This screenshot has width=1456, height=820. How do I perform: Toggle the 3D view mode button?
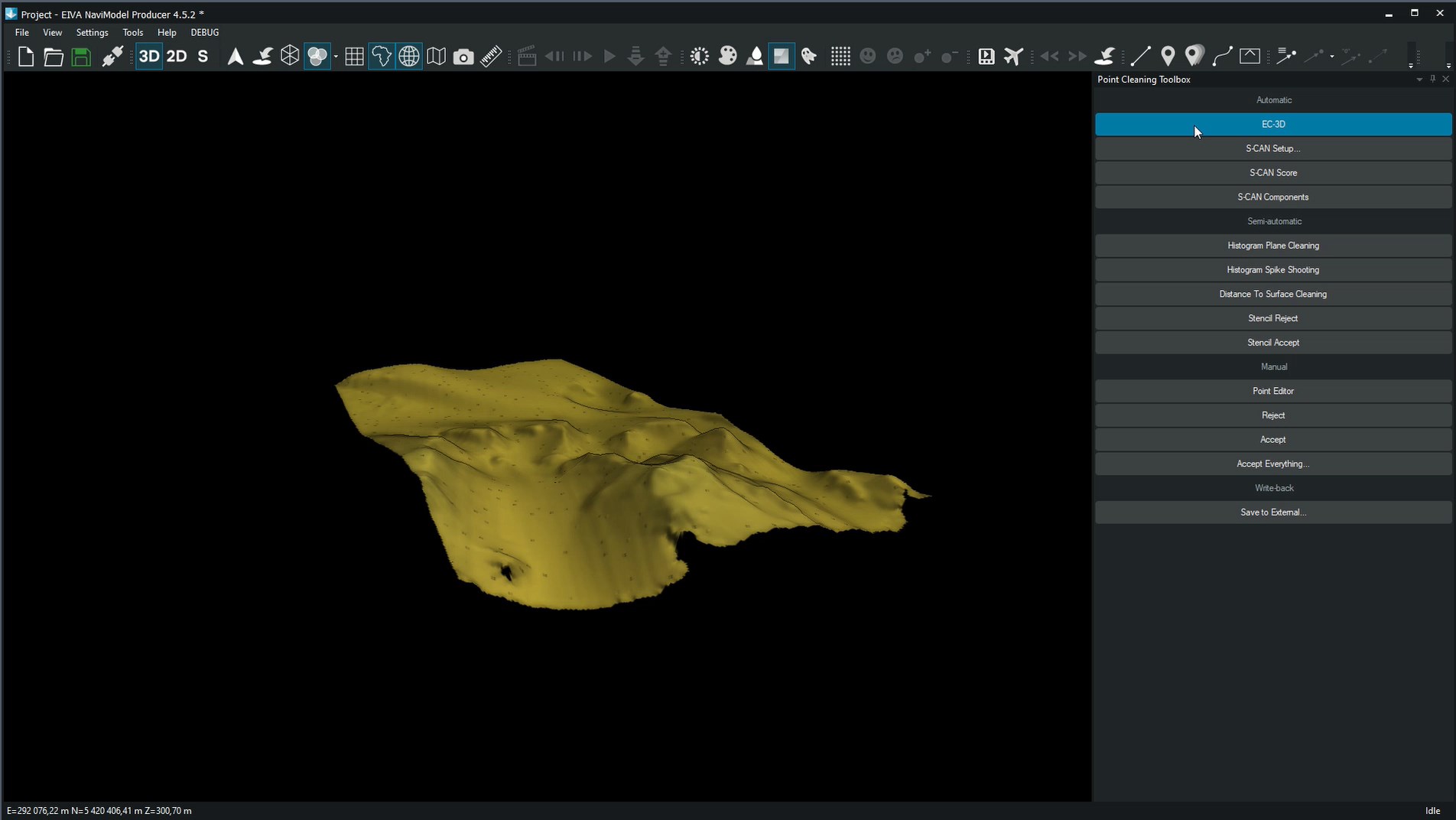pyautogui.click(x=149, y=56)
